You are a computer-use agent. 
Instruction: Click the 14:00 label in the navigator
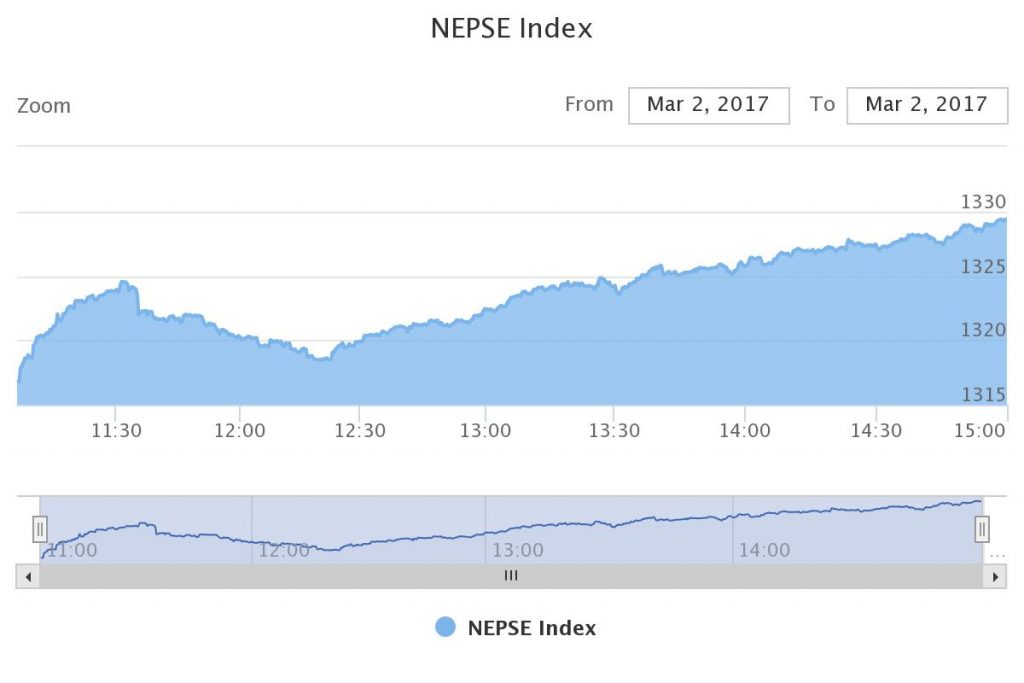coord(764,550)
